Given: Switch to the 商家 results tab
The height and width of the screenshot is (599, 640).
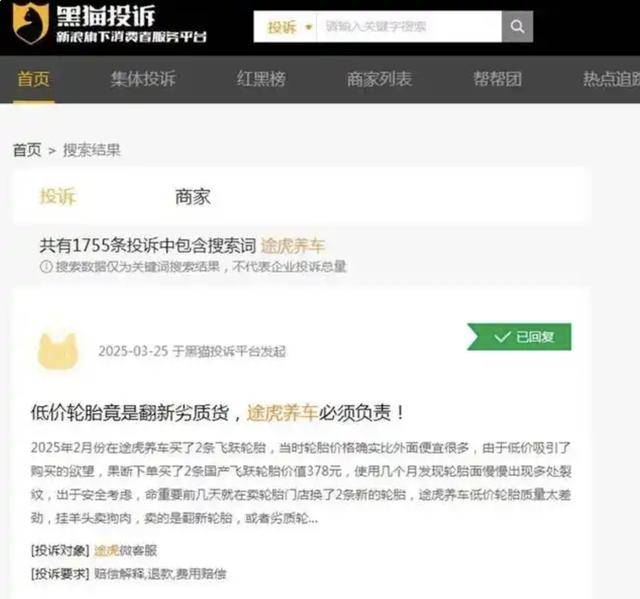Looking at the screenshot, I should (x=193, y=197).
